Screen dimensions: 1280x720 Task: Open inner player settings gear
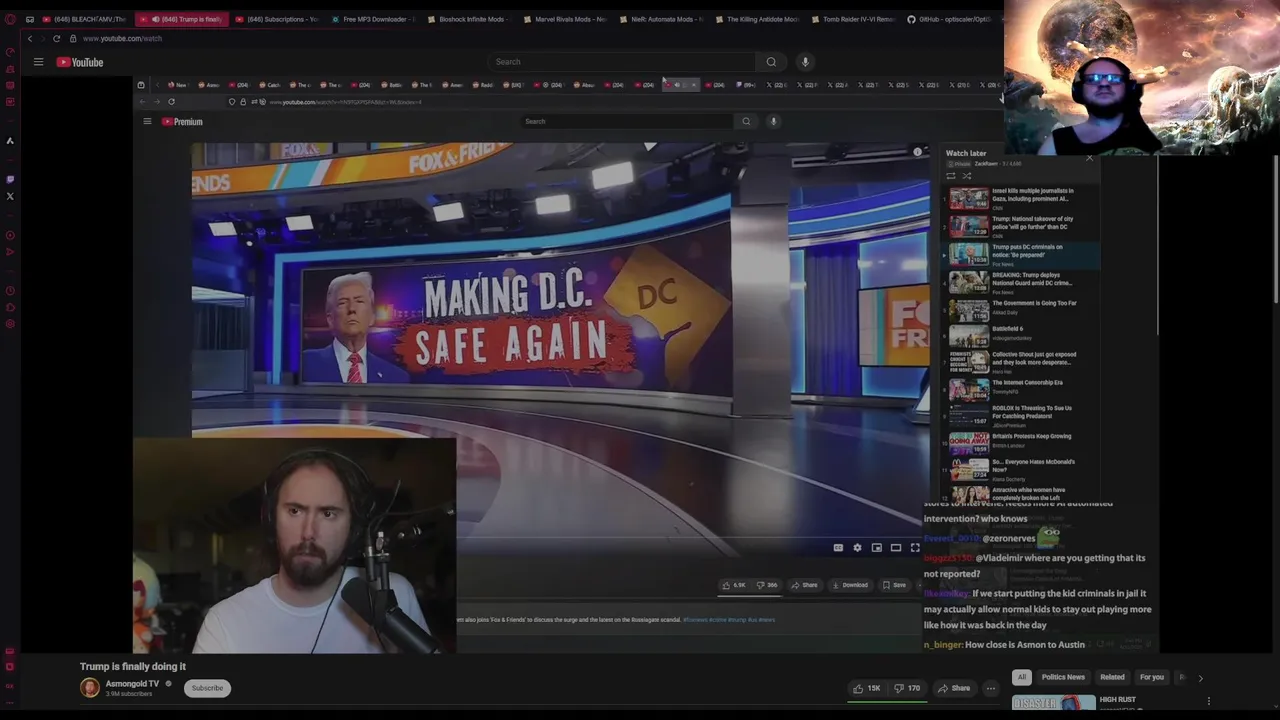coord(857,548)
